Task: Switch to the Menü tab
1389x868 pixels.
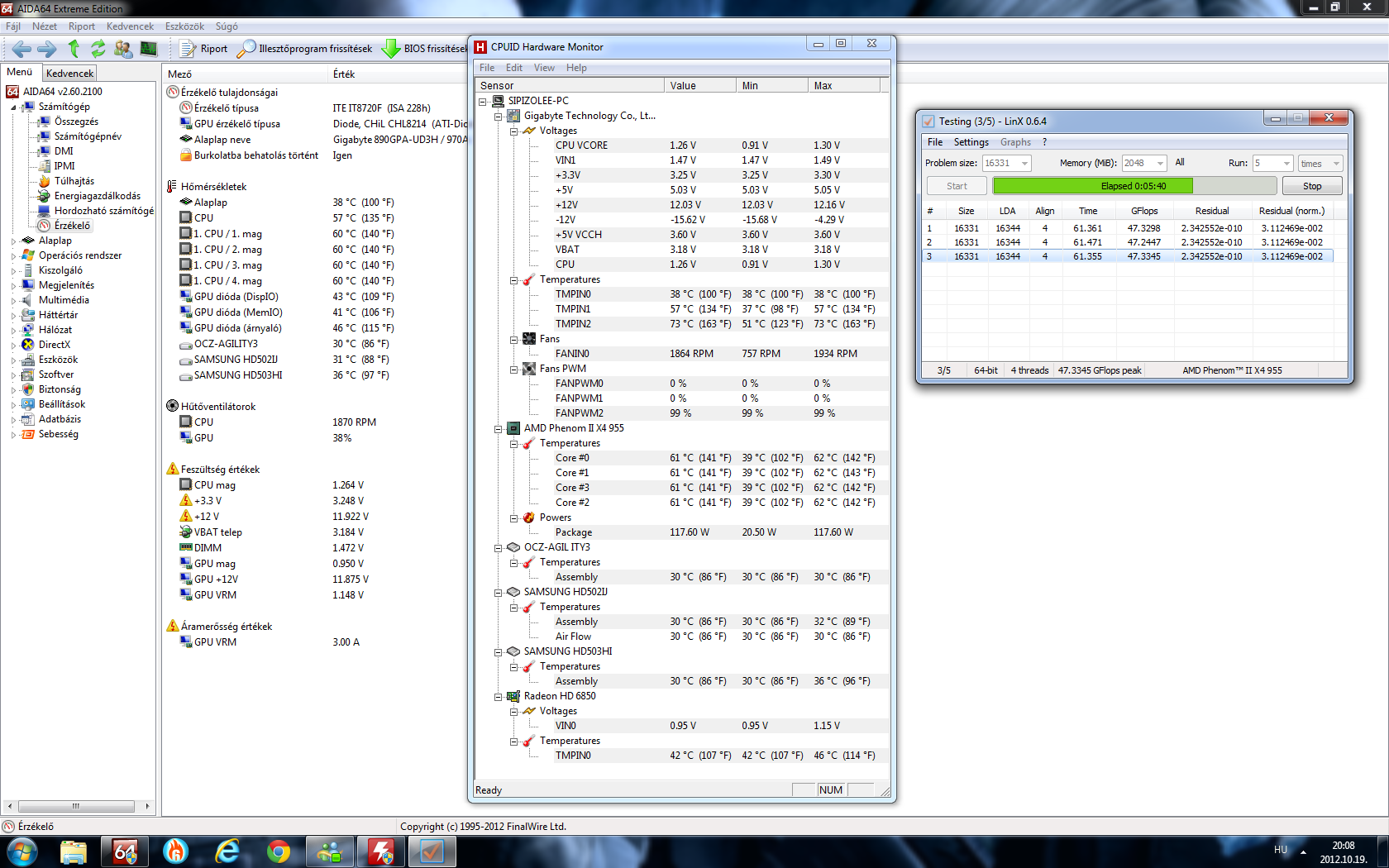Action: point(20,73)
